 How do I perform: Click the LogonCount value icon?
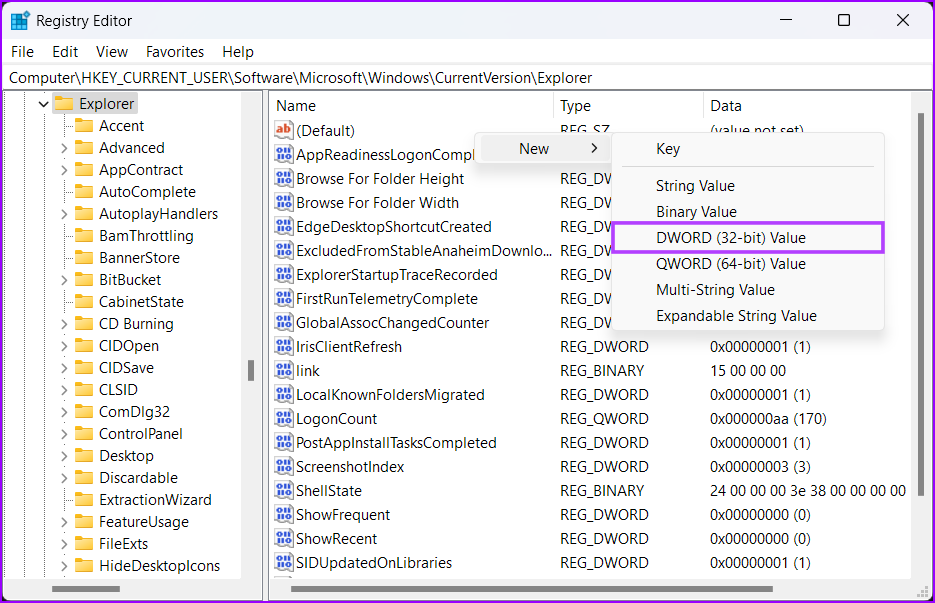coord(283,419)
